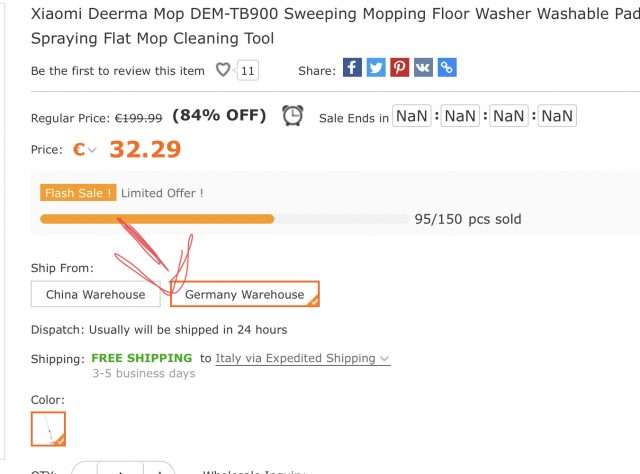Select China Warehouse shipping option
Image resolution: width=640 pixels, height=474 pixels.
[96, 294]
